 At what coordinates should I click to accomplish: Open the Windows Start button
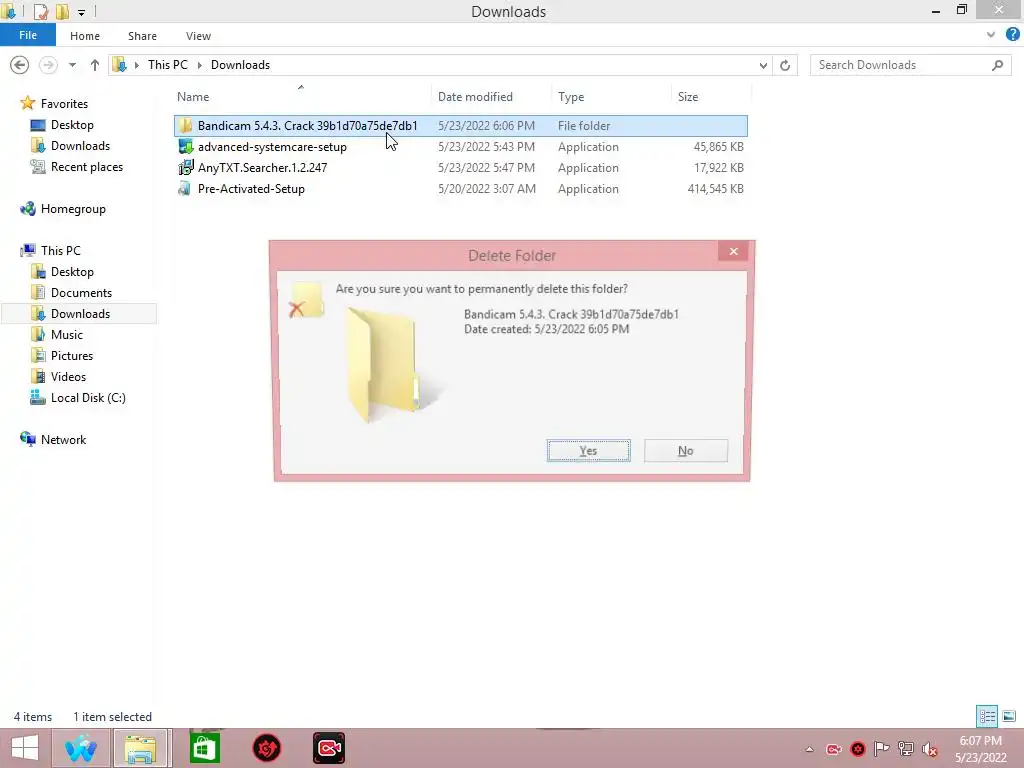(25, 748)
